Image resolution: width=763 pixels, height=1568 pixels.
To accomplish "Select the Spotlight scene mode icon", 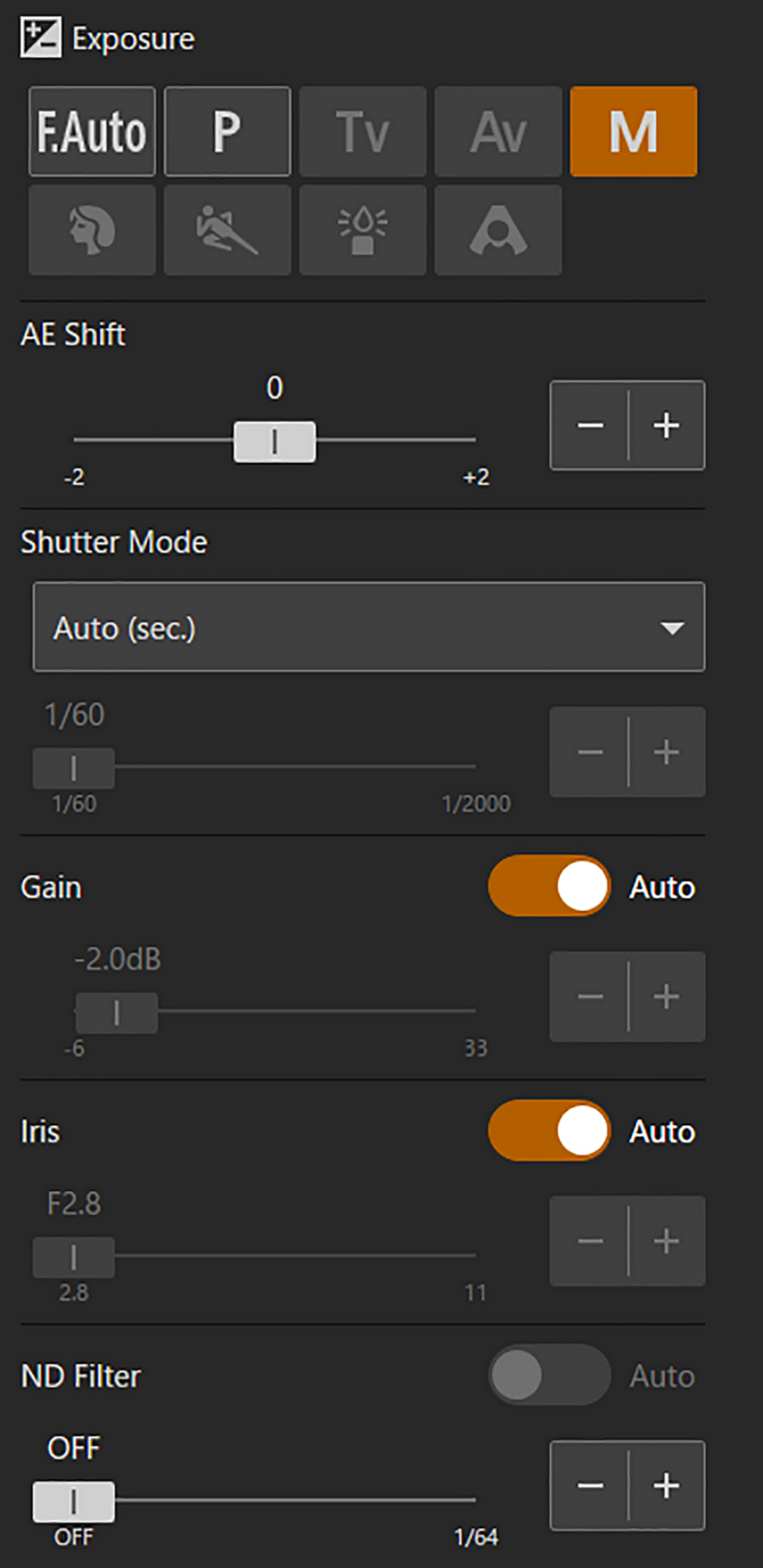I will 498,231.
